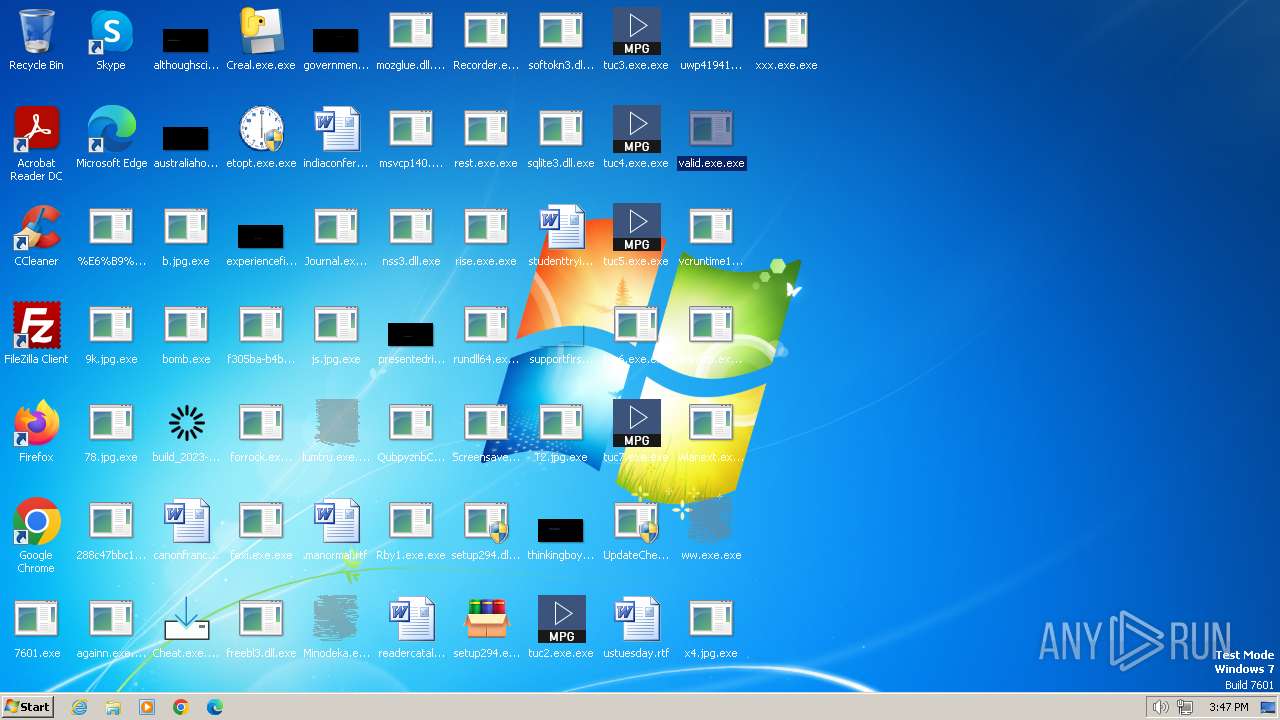Select the thinkingboy... black thumbnail file
This screenshot has width=1280, height=720.
tap(560, 530)
